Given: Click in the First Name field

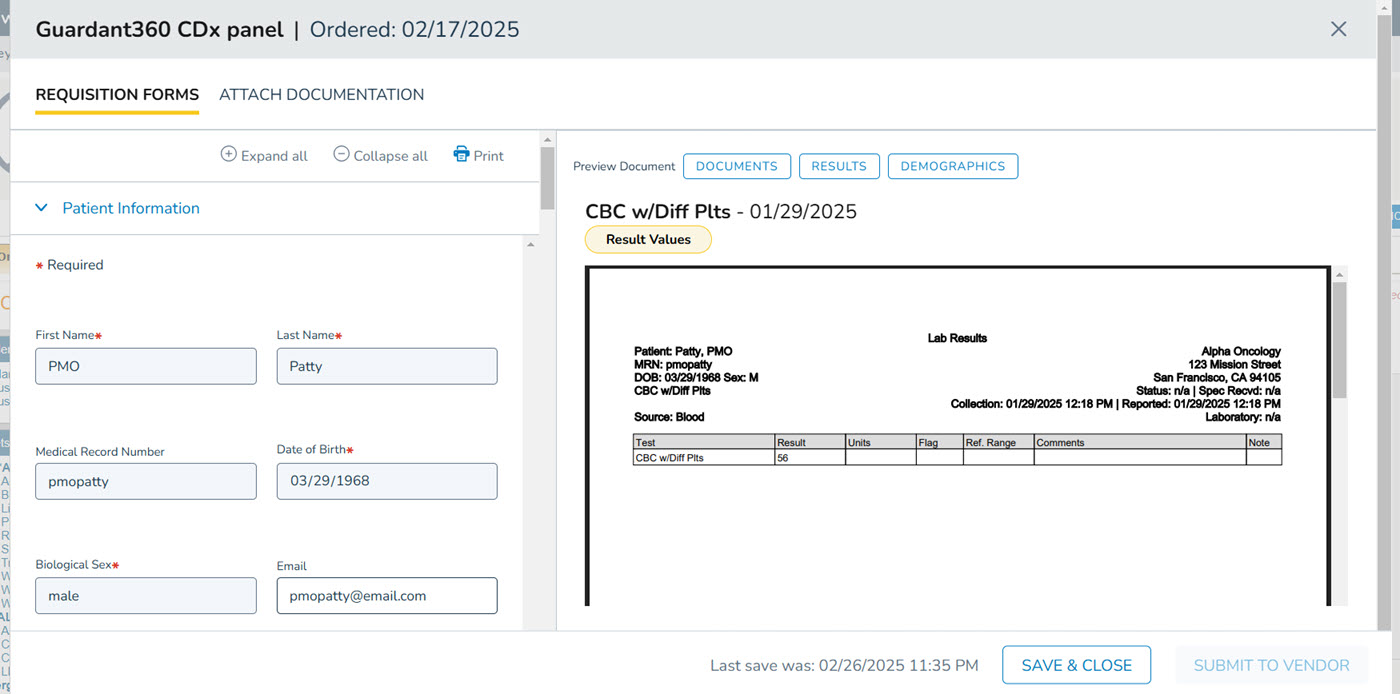Looking at the screenshot, I should [146, 366].
